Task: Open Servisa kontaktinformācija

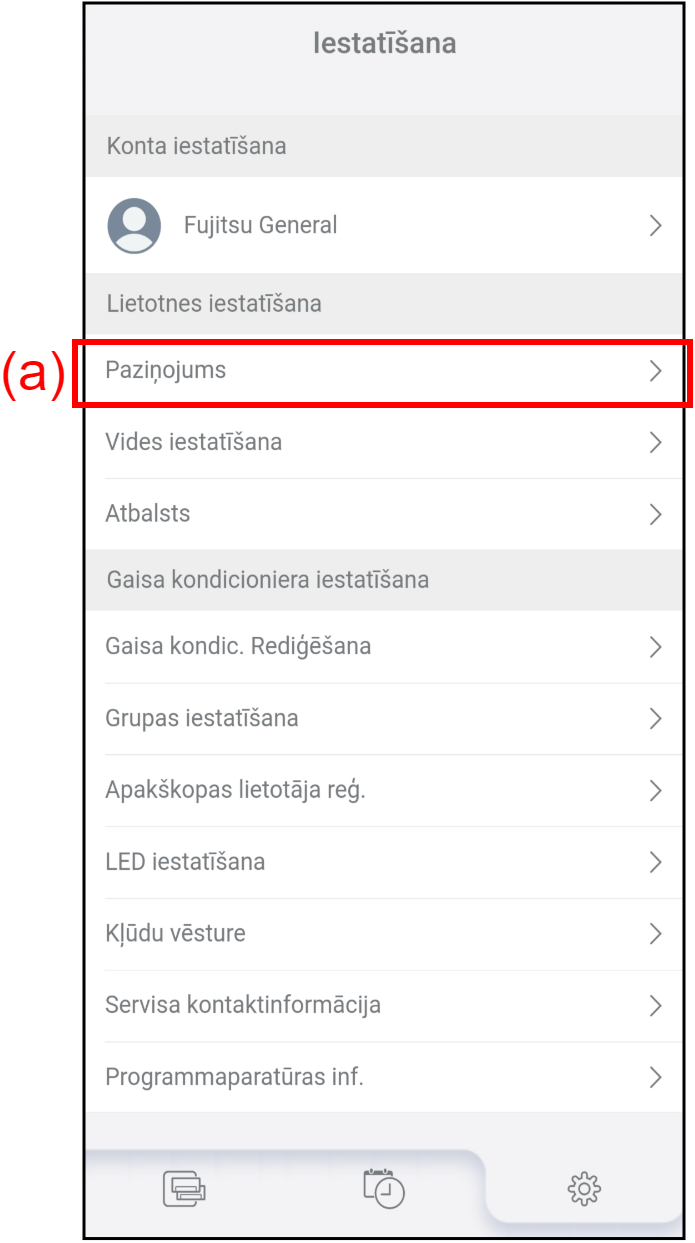Action: (384, 1006)
